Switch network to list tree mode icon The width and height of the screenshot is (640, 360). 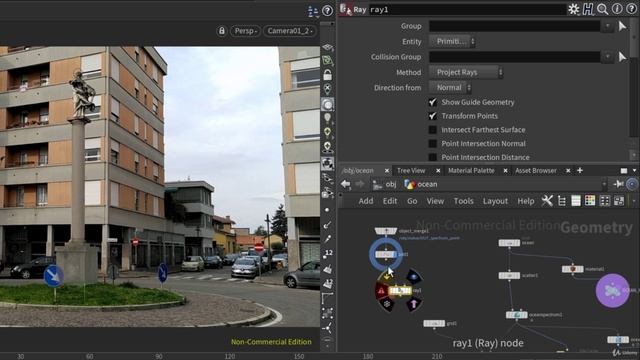pyautogui.click(x=562, y=201)
